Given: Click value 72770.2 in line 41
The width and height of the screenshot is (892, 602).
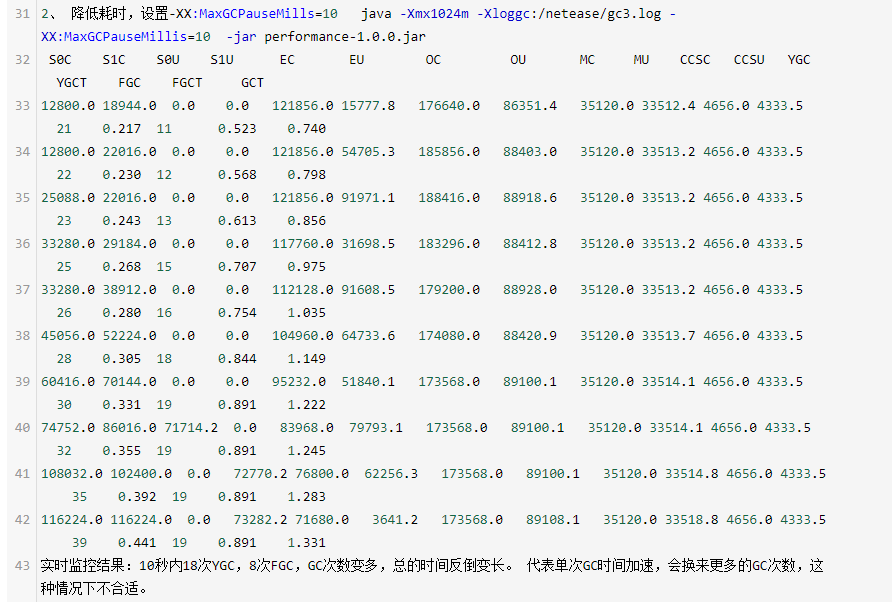Looking at the screenshot, I should [x=260, y=474].
